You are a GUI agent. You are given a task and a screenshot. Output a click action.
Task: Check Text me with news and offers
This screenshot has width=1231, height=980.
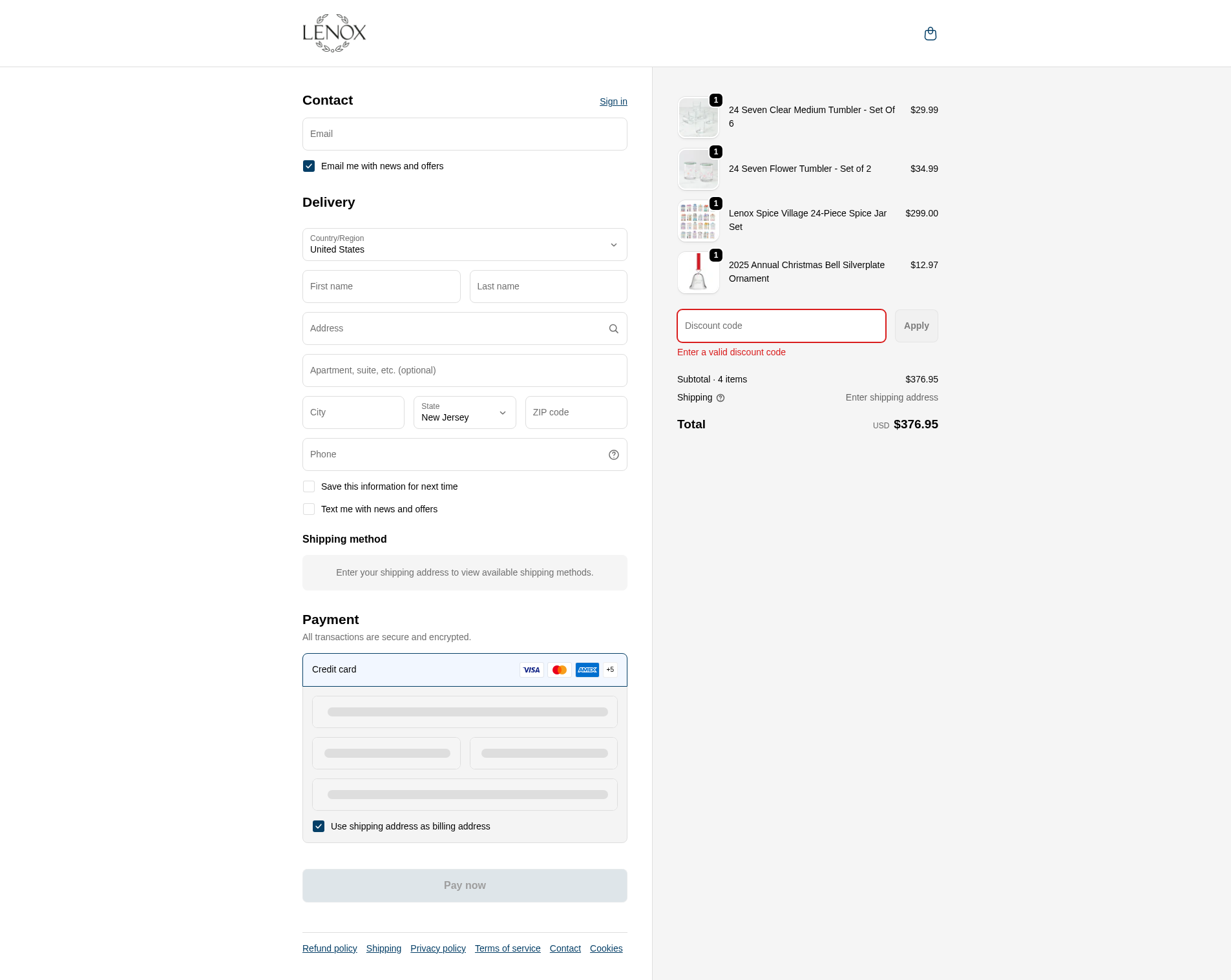coord(309,509)
